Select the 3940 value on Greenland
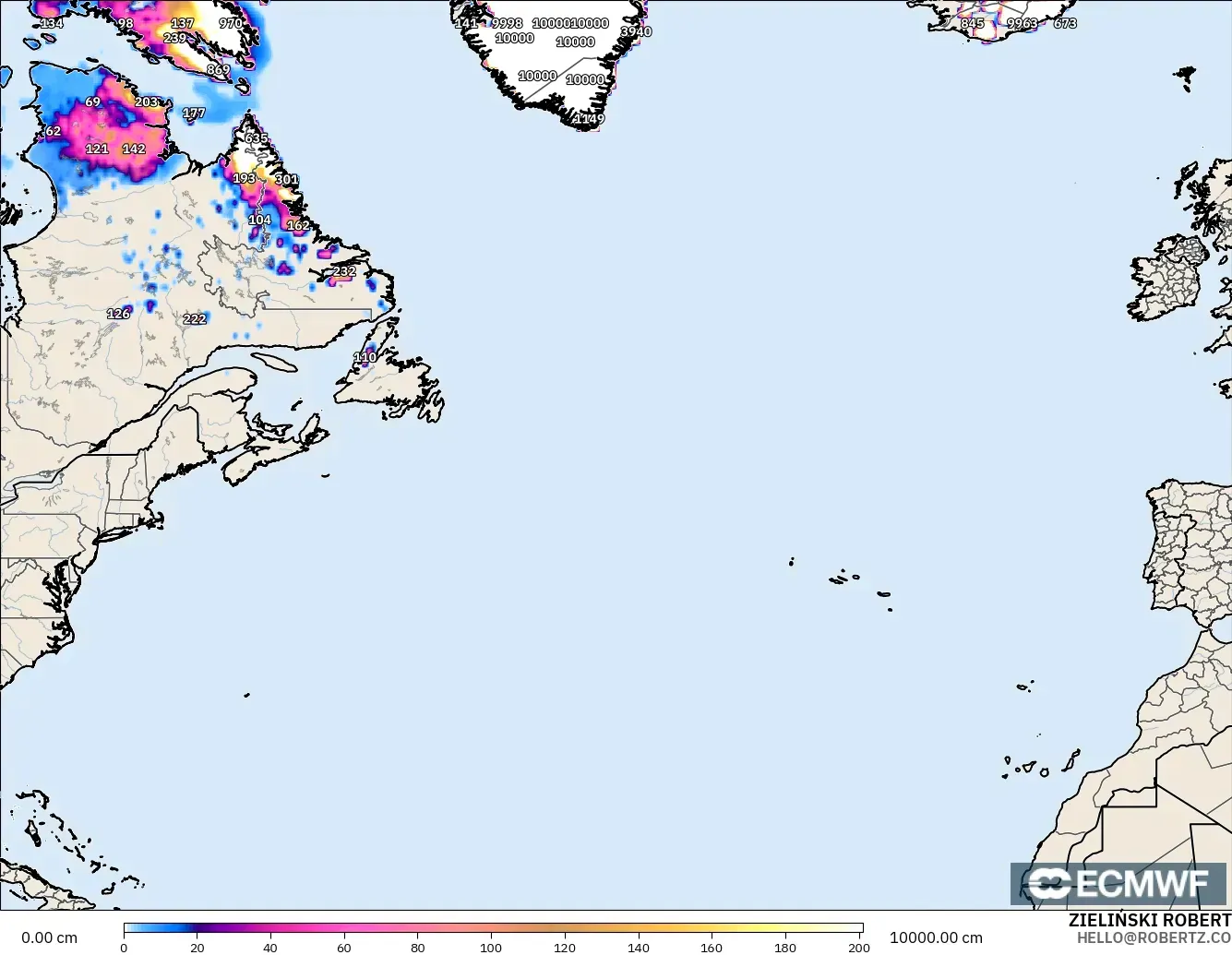The image size is (1232, 955). (636, 31)
